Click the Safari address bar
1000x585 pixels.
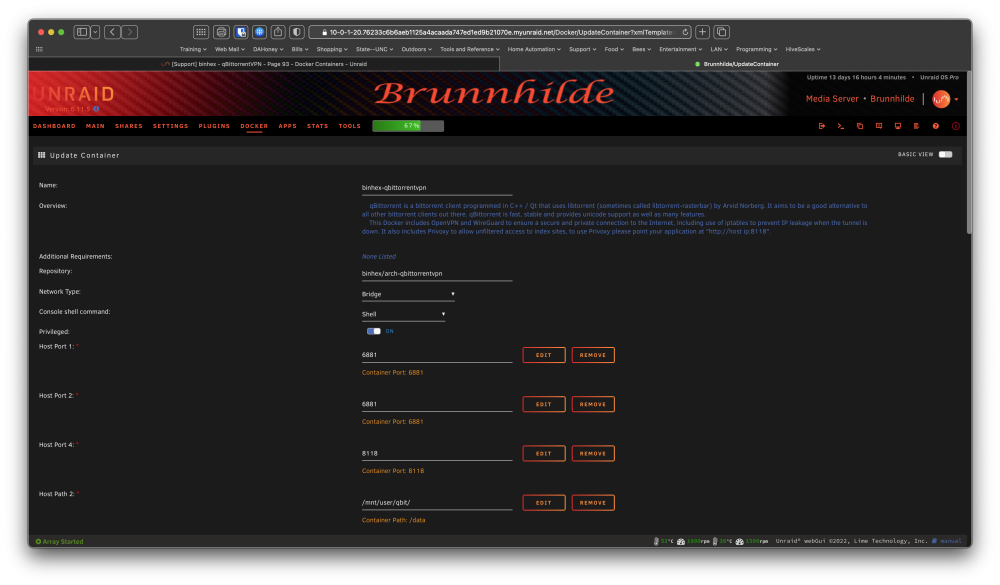point(500,32)
